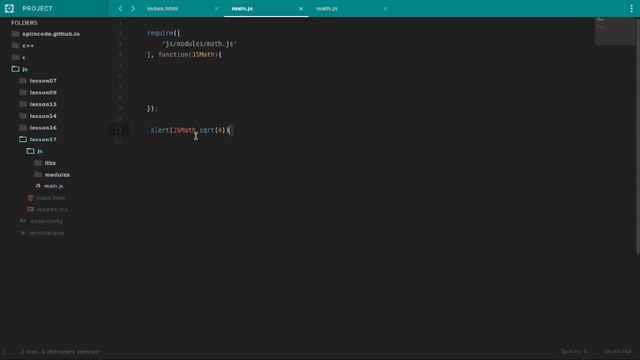The width and height of the screenshot is (640, 360).
Task: Click the code minimap preview
Action: (x=615, y=31)
